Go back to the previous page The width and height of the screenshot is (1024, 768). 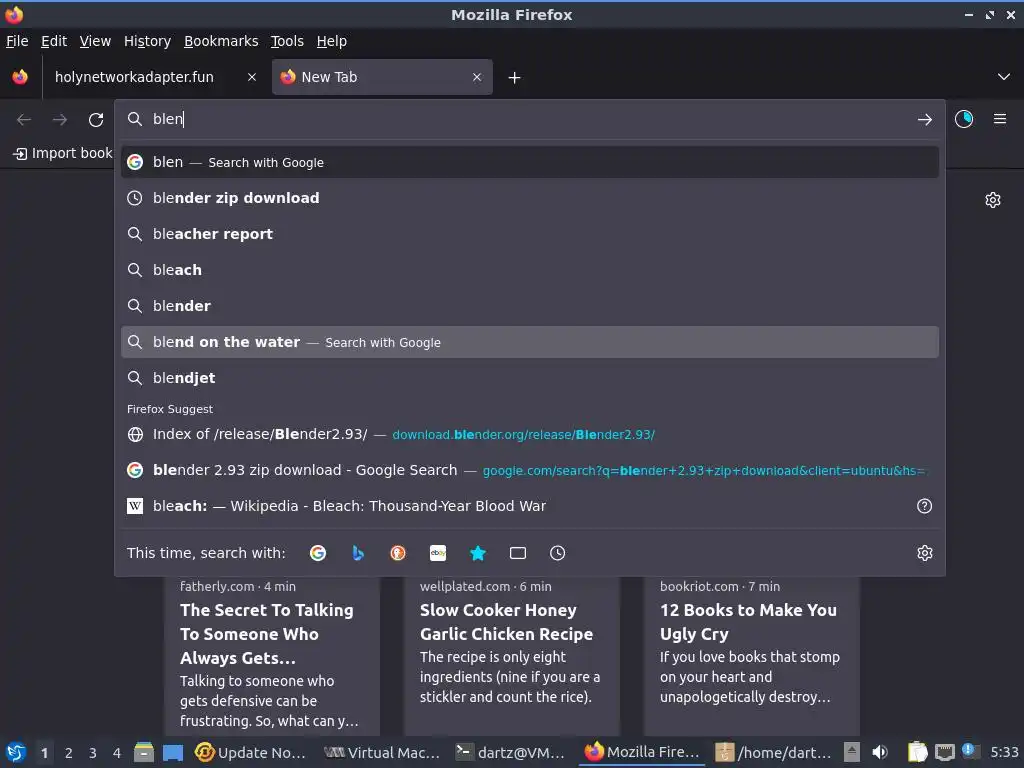(24, 120)
